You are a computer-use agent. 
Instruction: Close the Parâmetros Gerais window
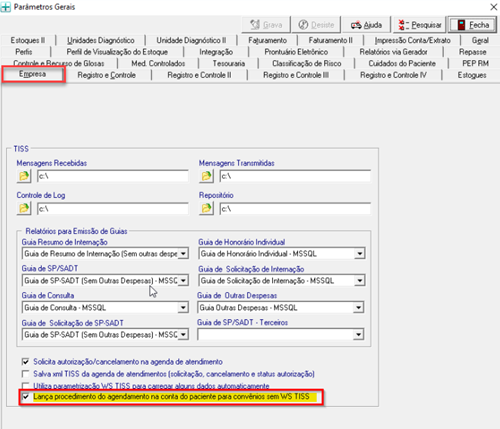[494, 7]
